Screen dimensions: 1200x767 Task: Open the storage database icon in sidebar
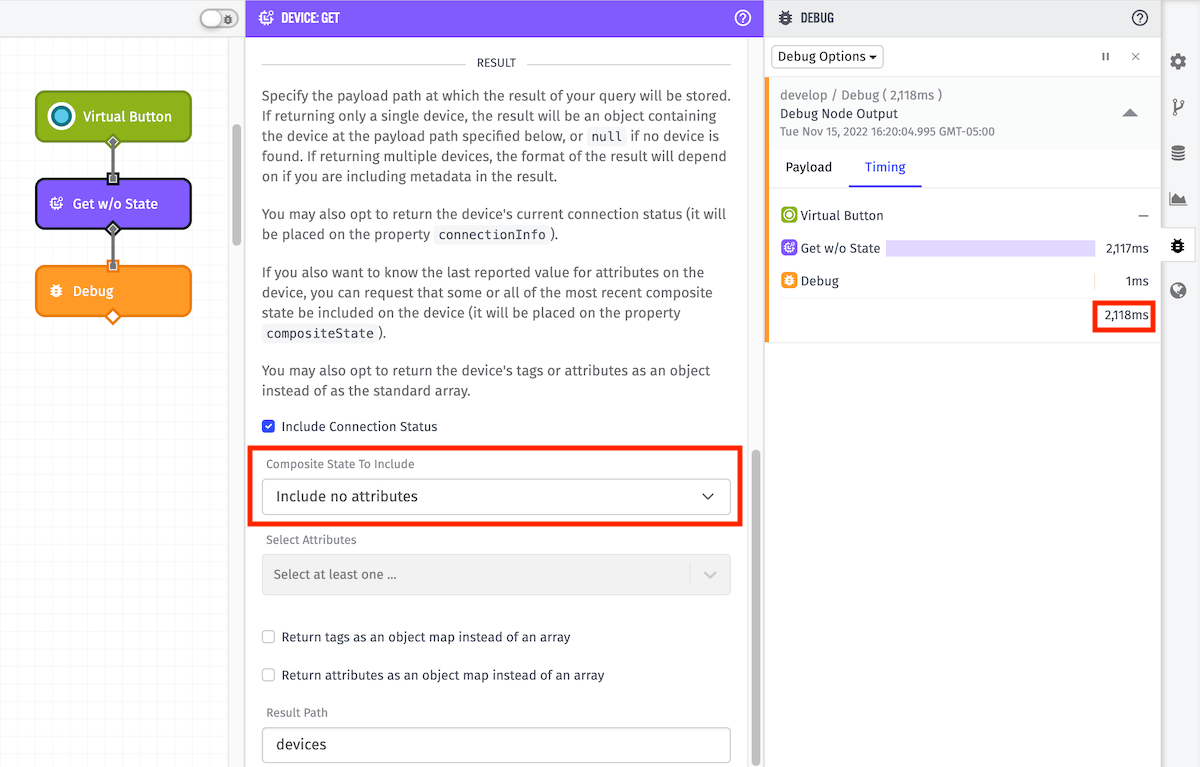(1178, 153)
